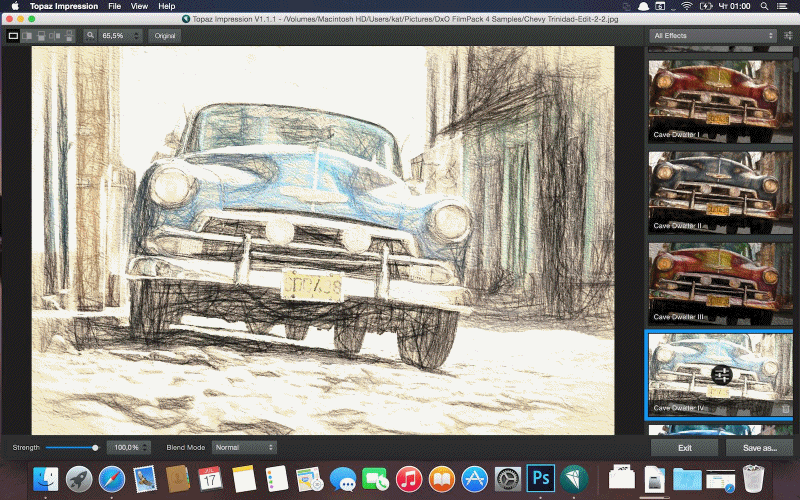Open the effect settings sliders panel icon

pyautogui.click(x=789, y=36)
